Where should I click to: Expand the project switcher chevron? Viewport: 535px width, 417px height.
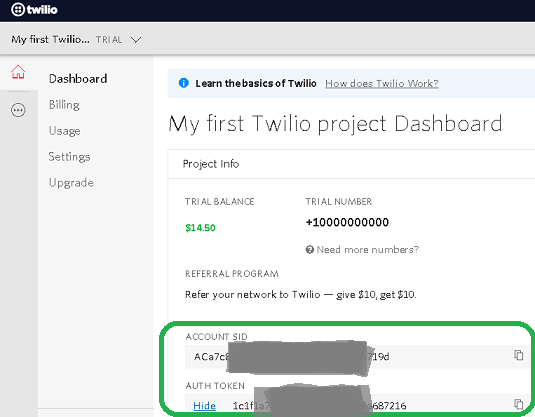[x=136, y=40]
